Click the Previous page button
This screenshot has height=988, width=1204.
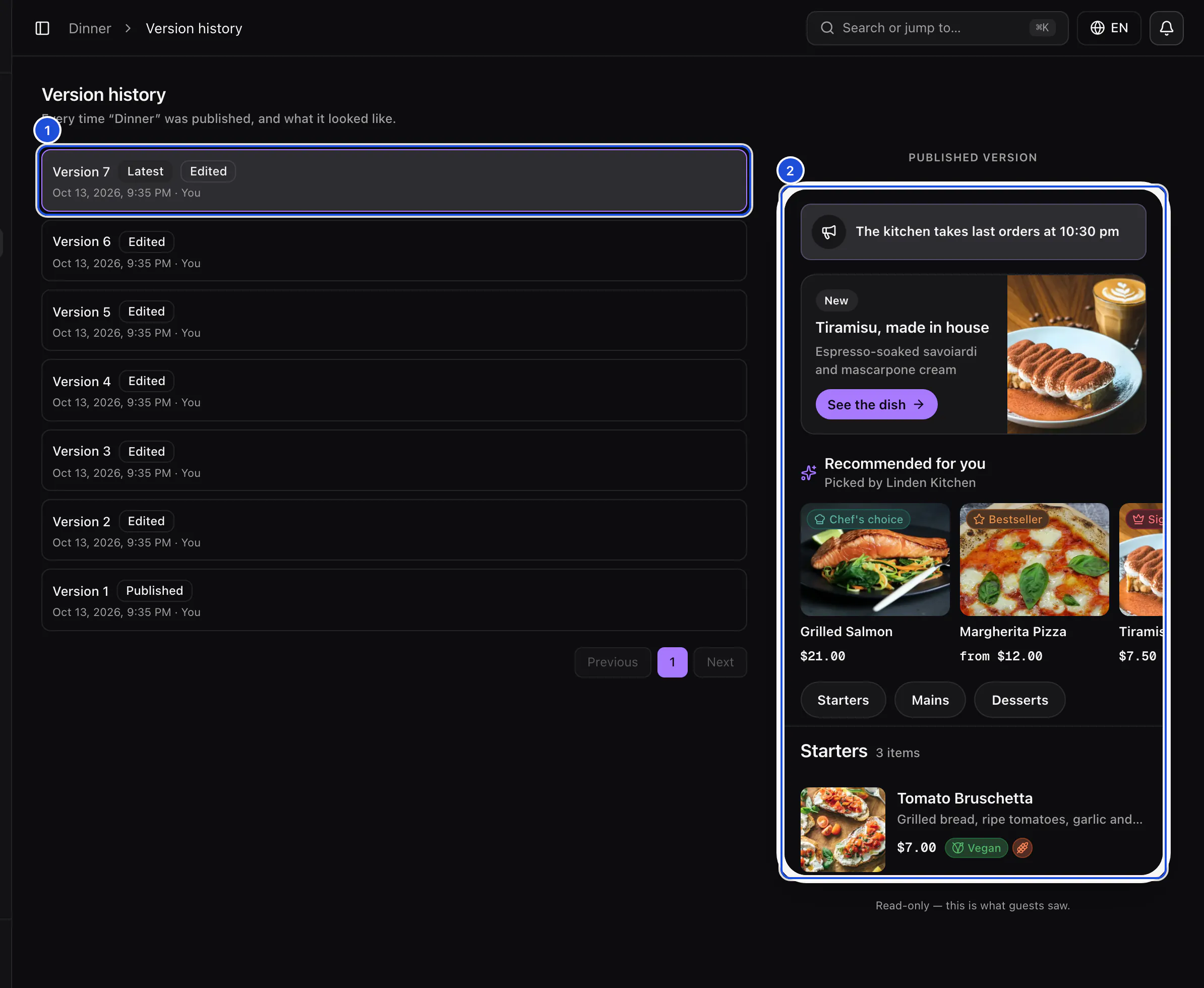(613, 662)
